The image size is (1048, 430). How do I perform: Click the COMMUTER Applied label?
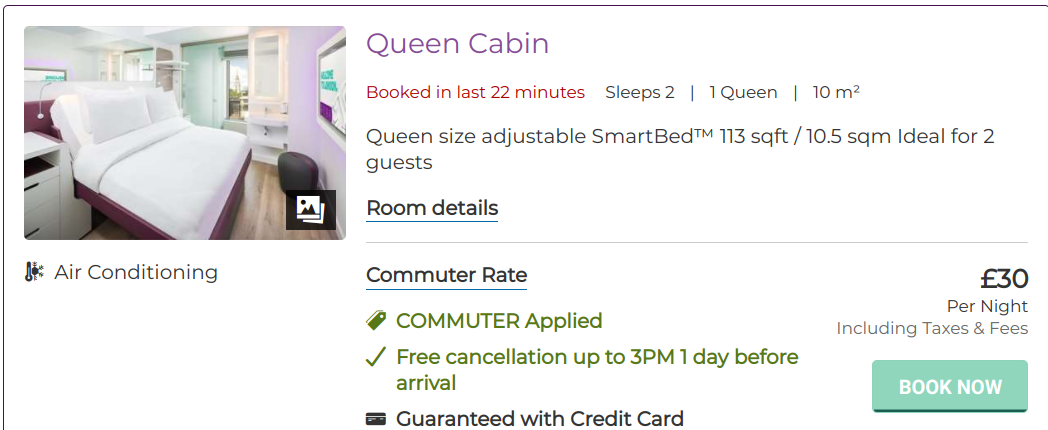click(x=499, y=321)
